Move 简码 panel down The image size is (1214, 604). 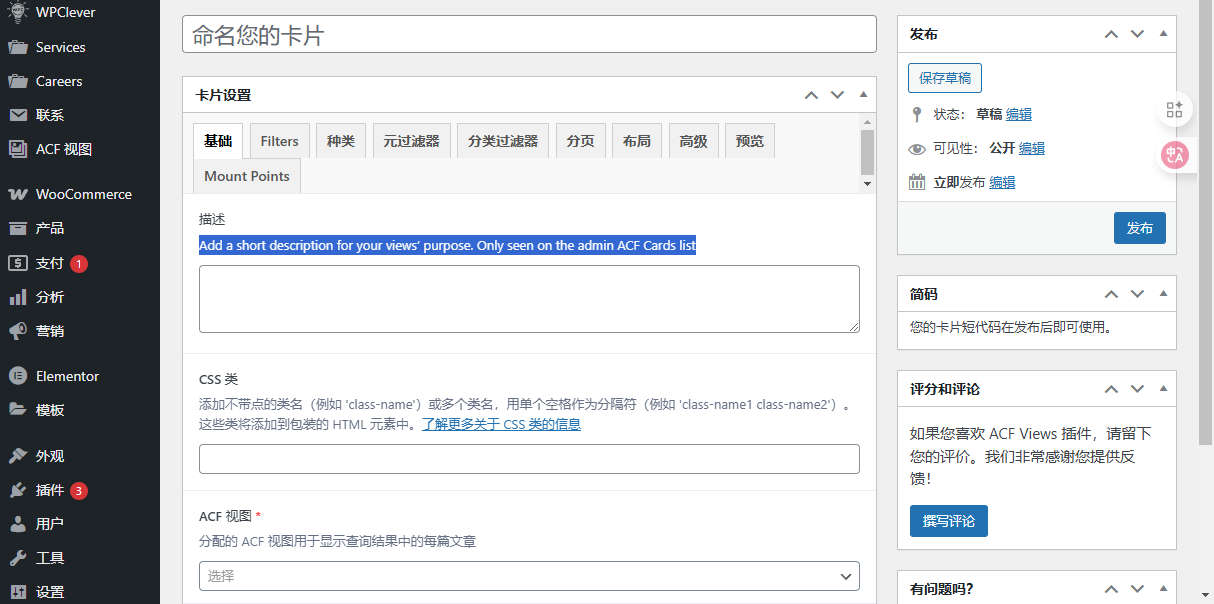click(x=1137, y=294)
